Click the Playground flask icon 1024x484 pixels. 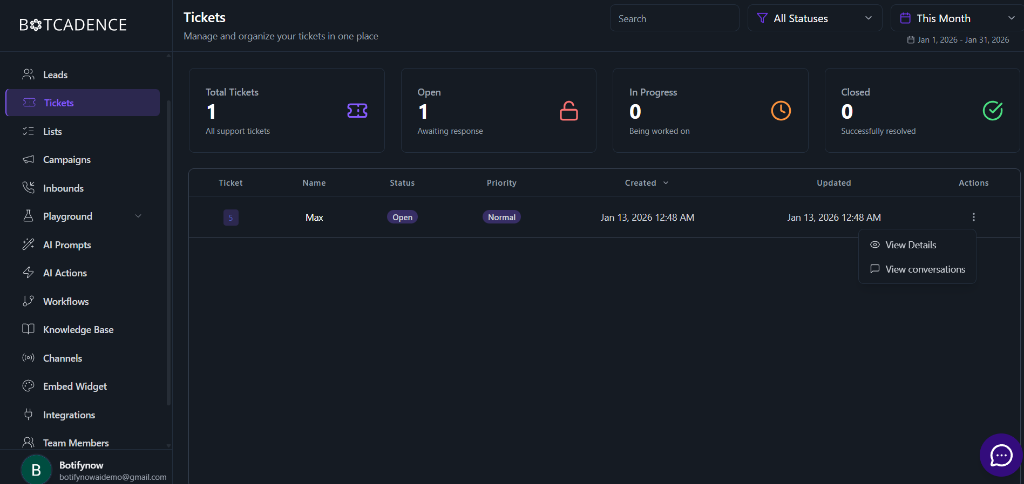pyautogui.click(x=28, y=216)
